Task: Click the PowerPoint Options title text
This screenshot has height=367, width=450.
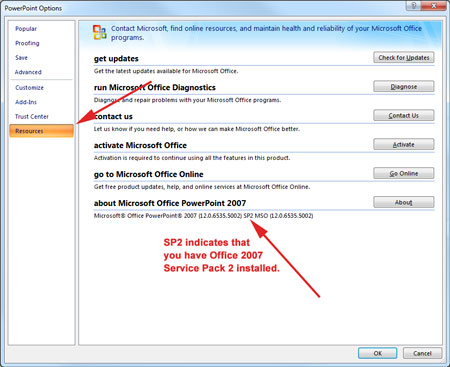Action: coord(33,8)
